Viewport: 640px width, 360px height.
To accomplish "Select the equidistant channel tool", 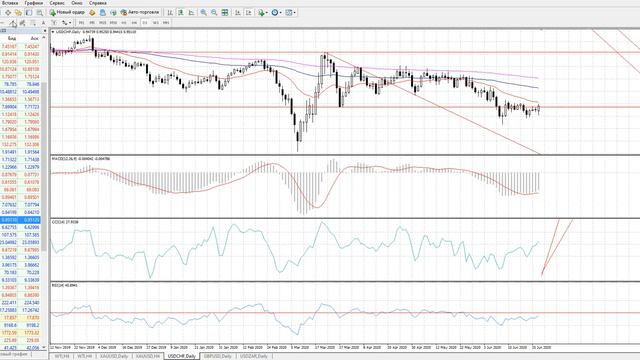I will coord(22,23).
